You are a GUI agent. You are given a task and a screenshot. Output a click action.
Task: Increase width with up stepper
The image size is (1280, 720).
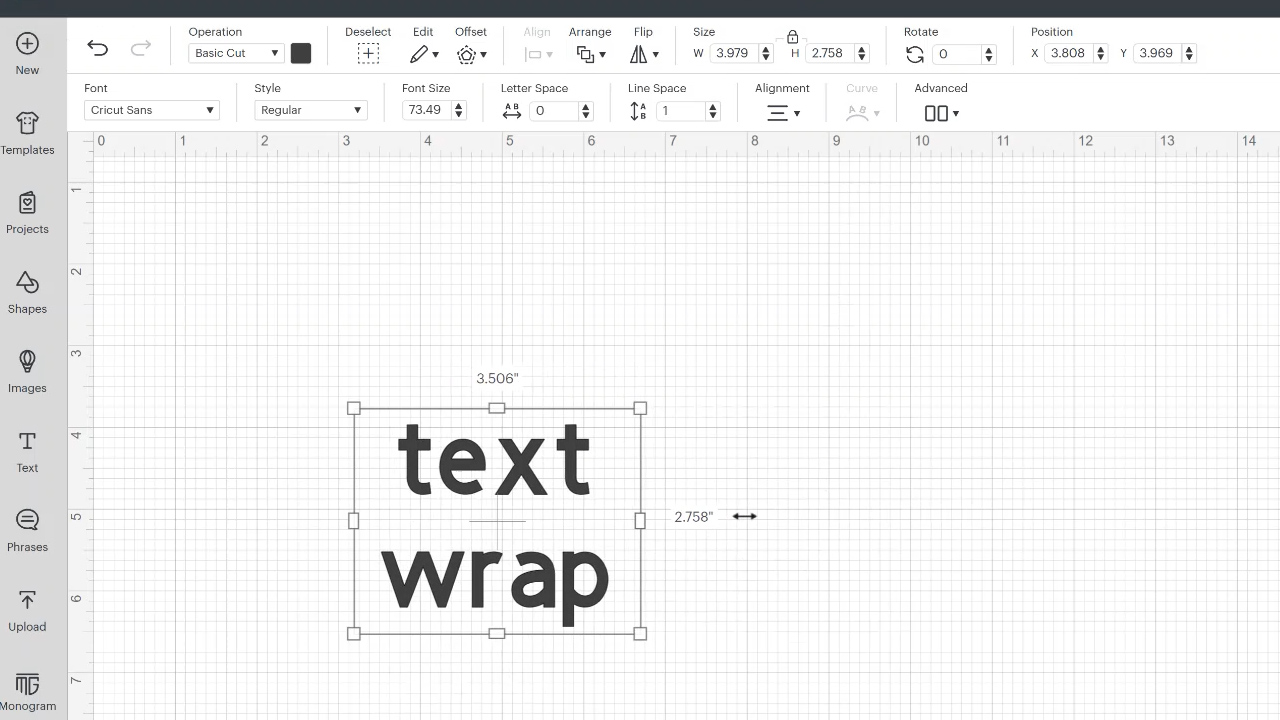click(x=766, y=49)
